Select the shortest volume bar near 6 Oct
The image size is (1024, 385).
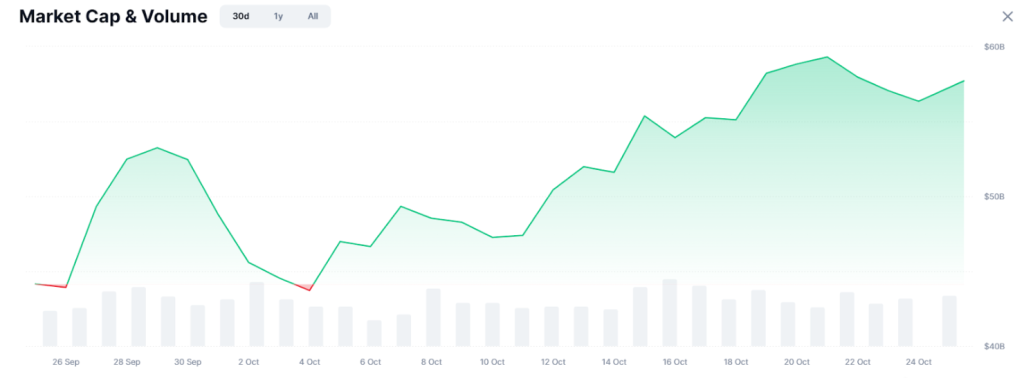pos(374,333)
